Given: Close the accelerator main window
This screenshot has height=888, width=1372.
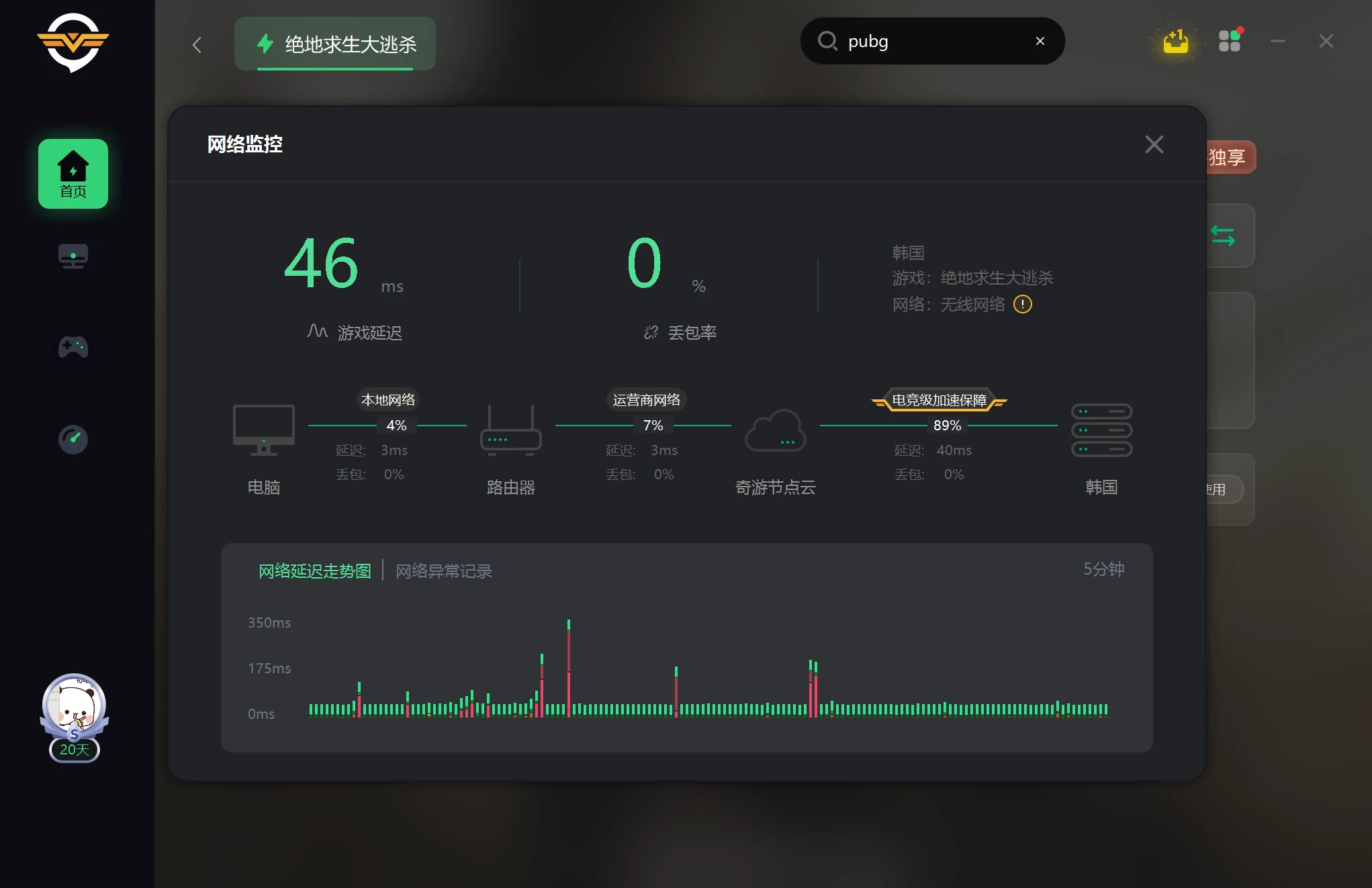Looking at the screenshot, I should pos(1326,41).
